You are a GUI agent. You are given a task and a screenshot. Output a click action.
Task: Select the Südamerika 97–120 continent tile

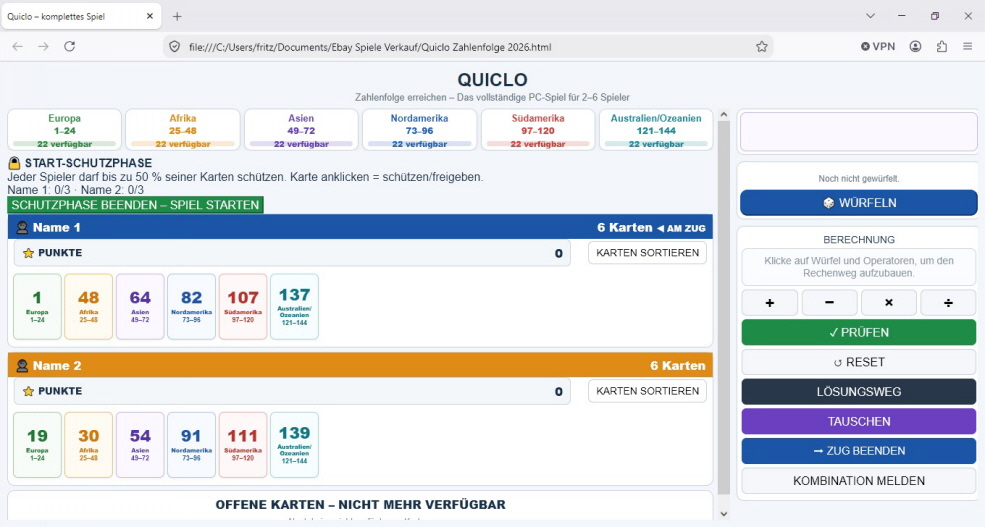(x=538, y=130)
